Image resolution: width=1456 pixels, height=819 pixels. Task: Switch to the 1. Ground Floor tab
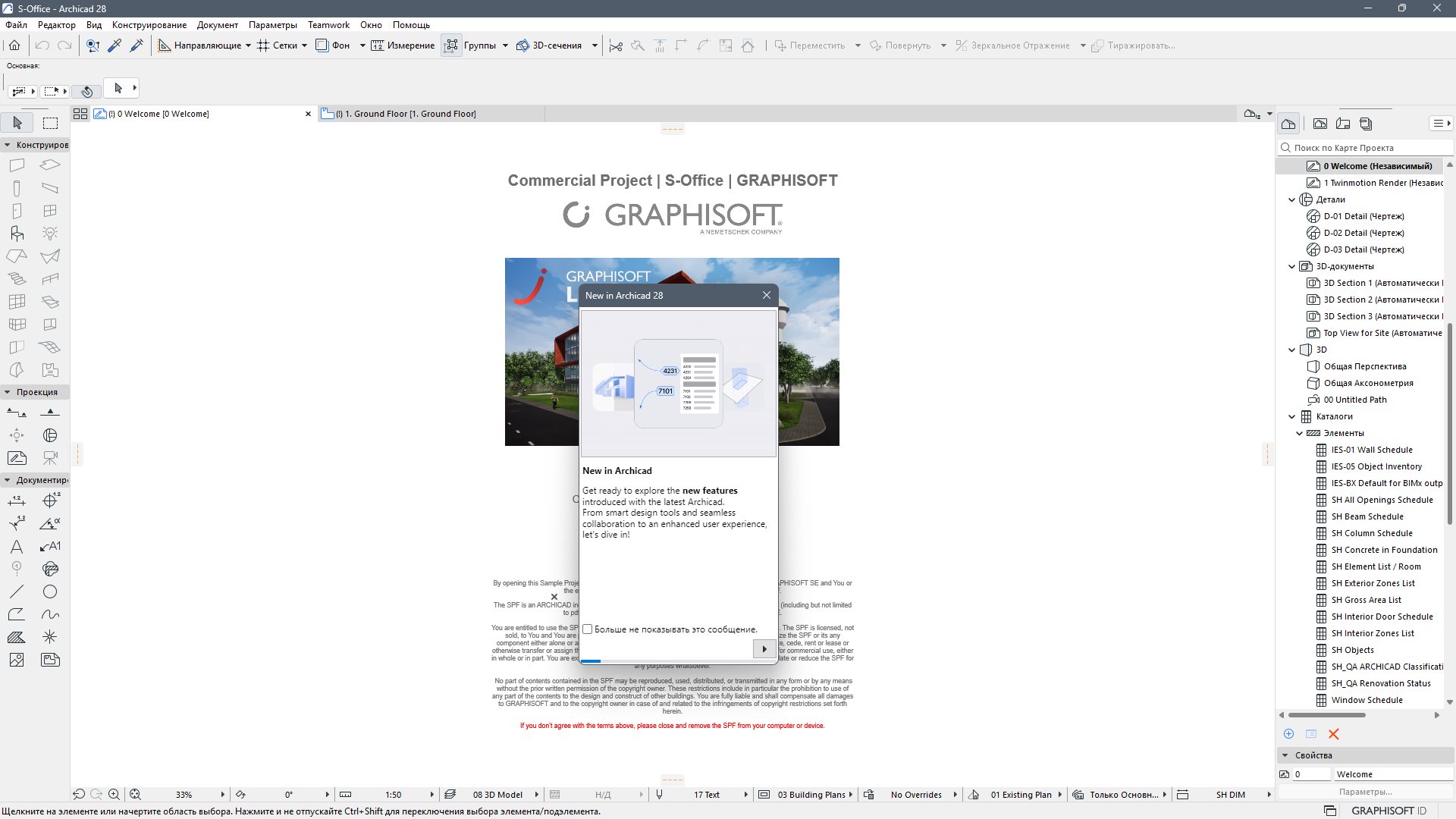pos(430,114)
